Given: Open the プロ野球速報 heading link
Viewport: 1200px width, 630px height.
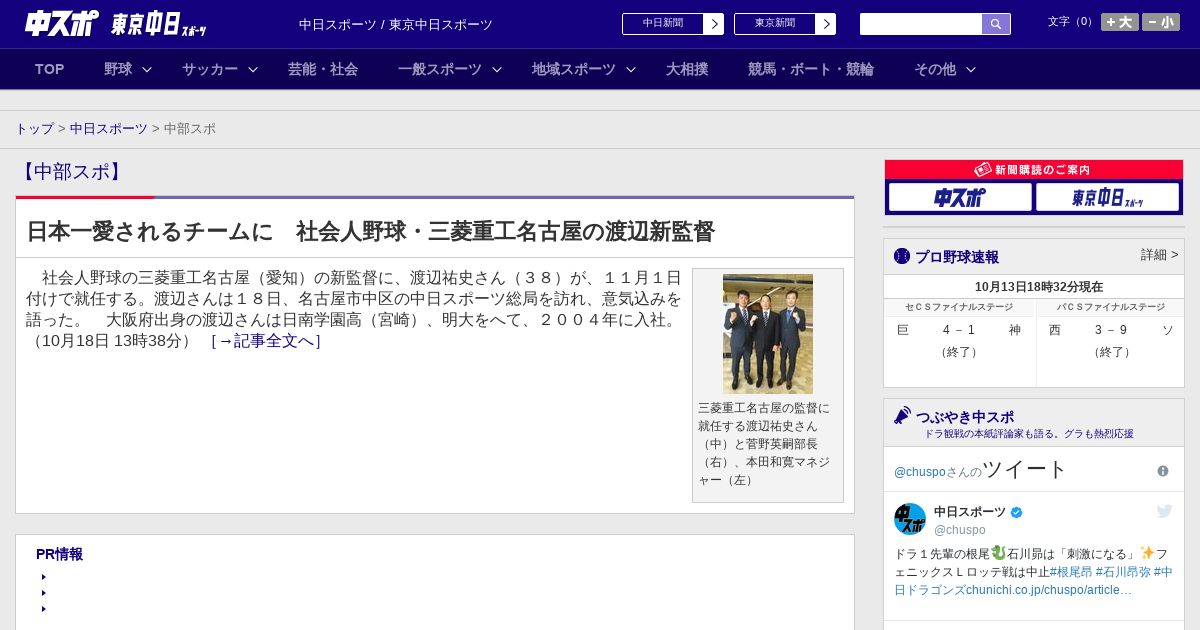Looking at the screenshot, I should 957,257.
